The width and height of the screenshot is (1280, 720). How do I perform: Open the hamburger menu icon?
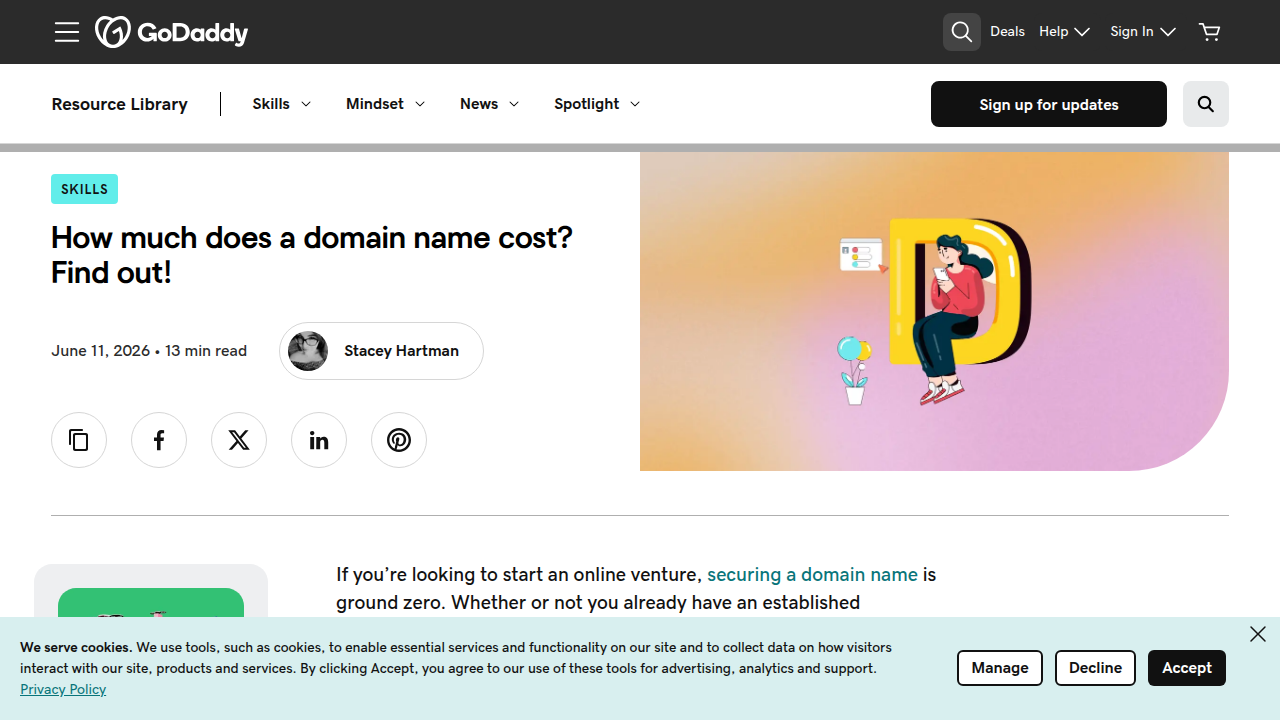coord(67,32)
